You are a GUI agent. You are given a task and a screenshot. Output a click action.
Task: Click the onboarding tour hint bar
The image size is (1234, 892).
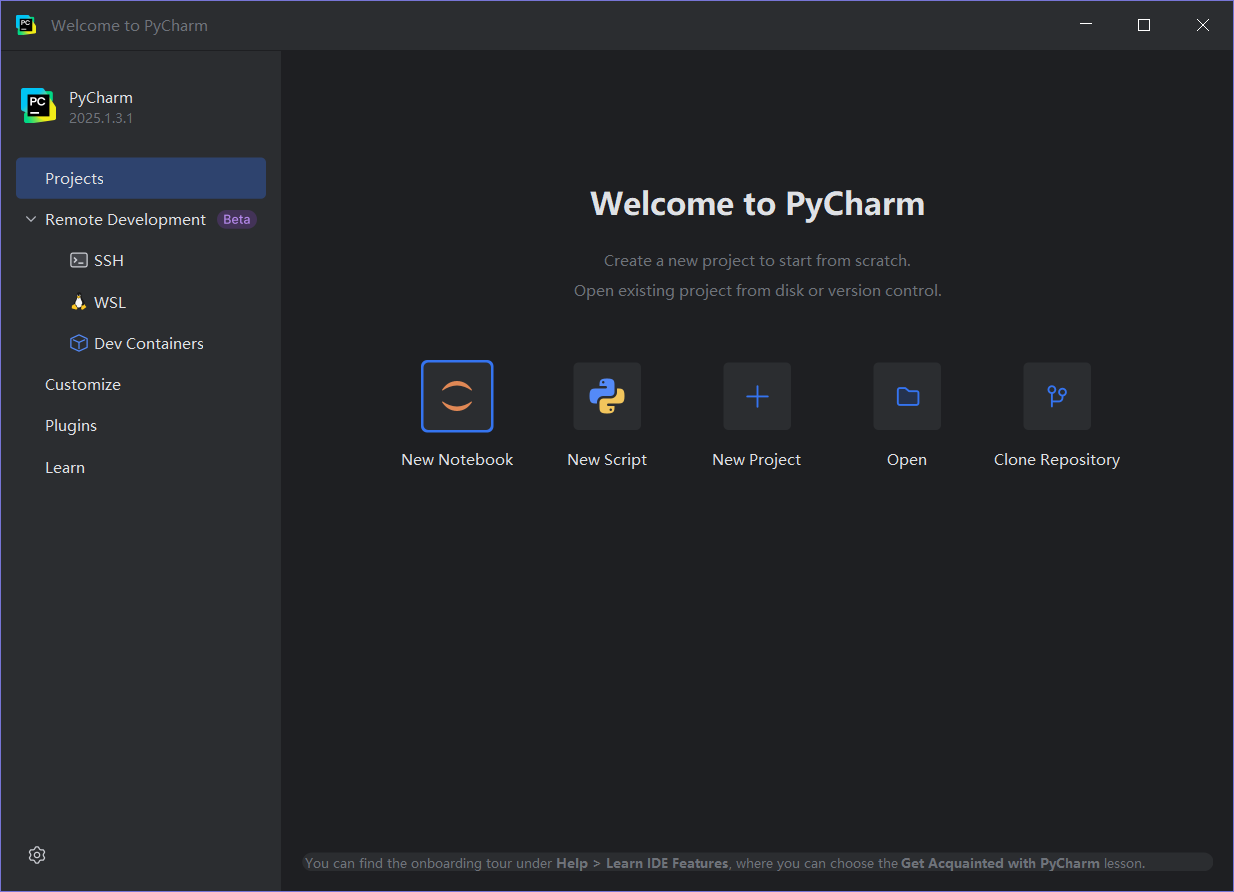[x=757, y=863]
